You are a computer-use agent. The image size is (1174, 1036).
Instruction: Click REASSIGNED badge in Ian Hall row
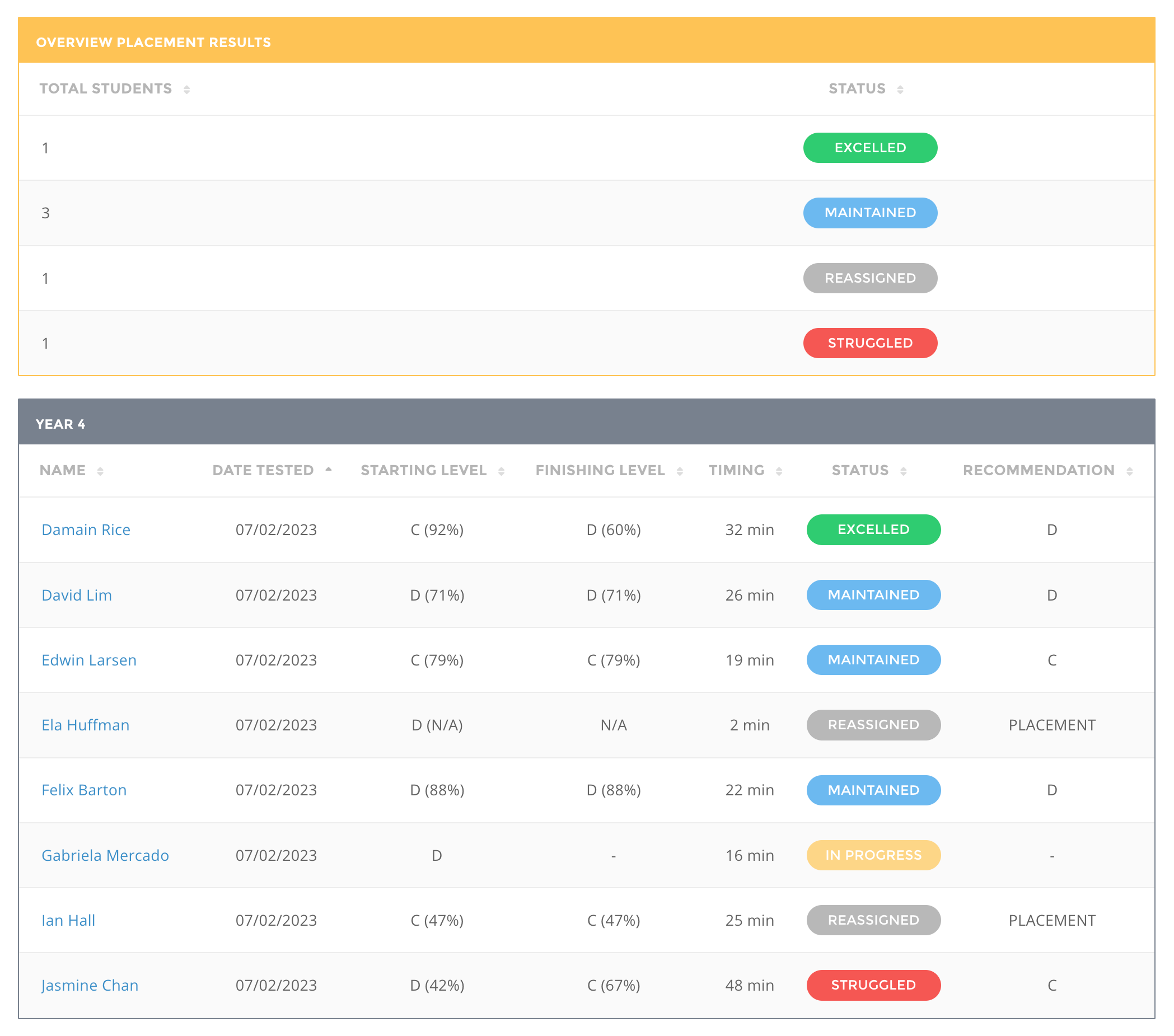(873, 920)
